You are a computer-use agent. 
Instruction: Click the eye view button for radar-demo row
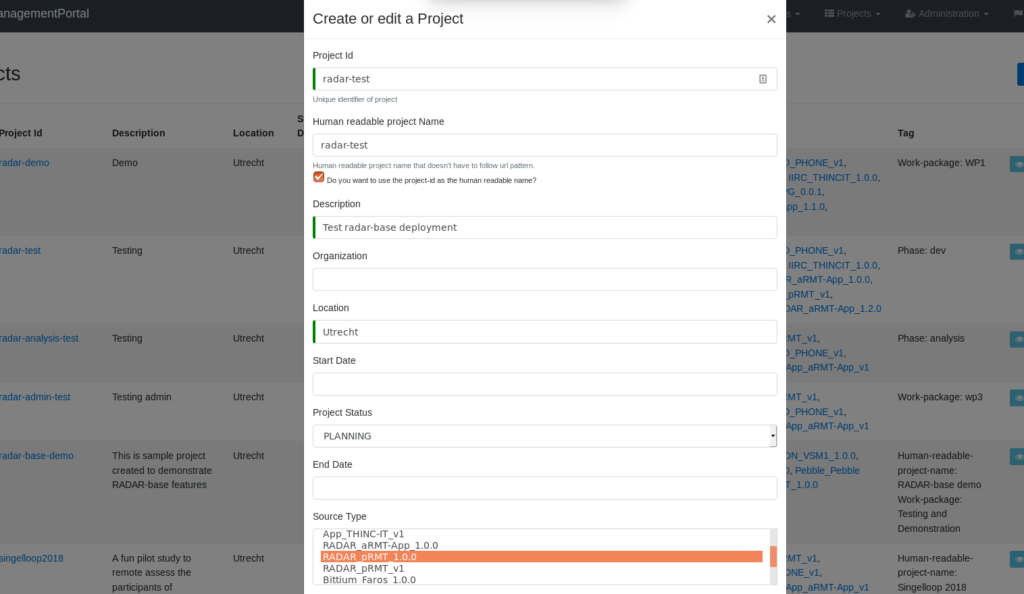click(1017, 164)
